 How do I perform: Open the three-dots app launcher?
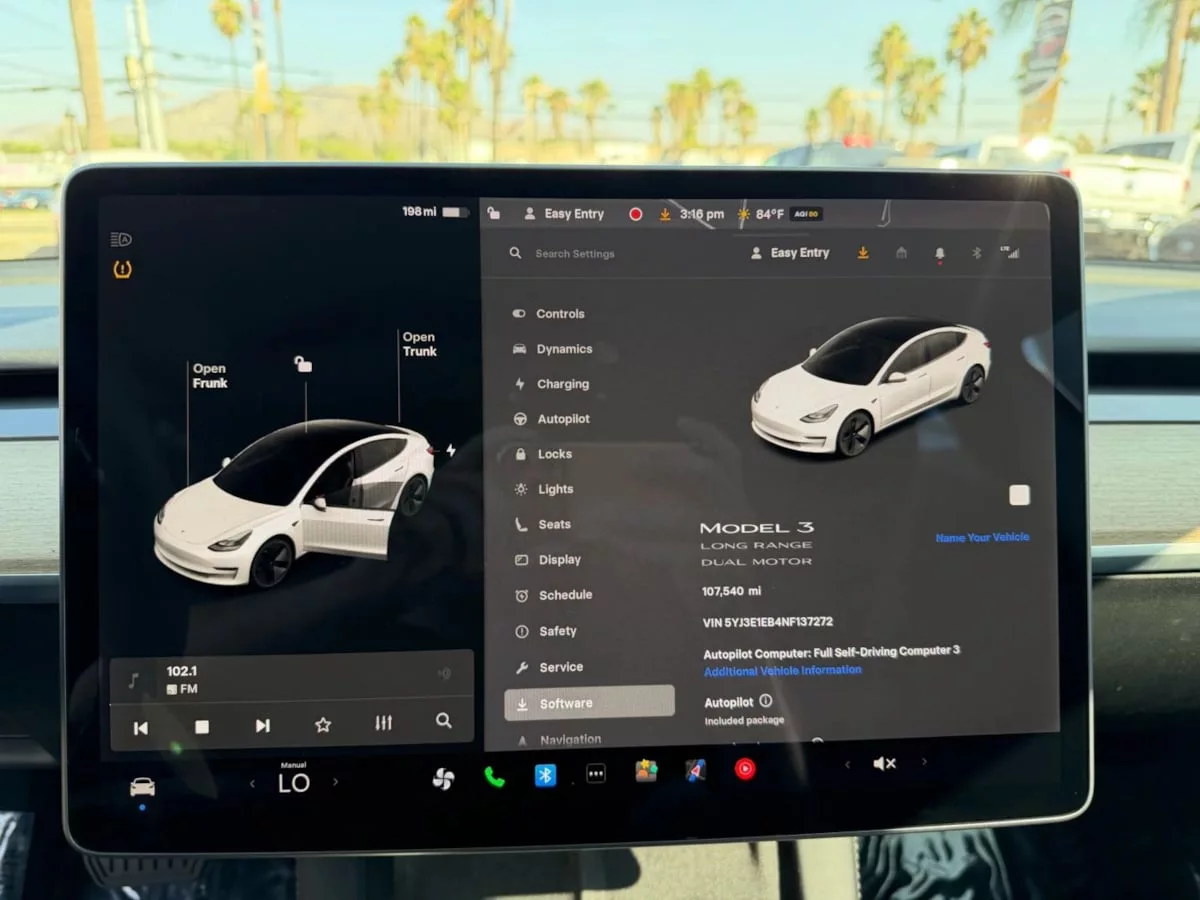[596, 773]
